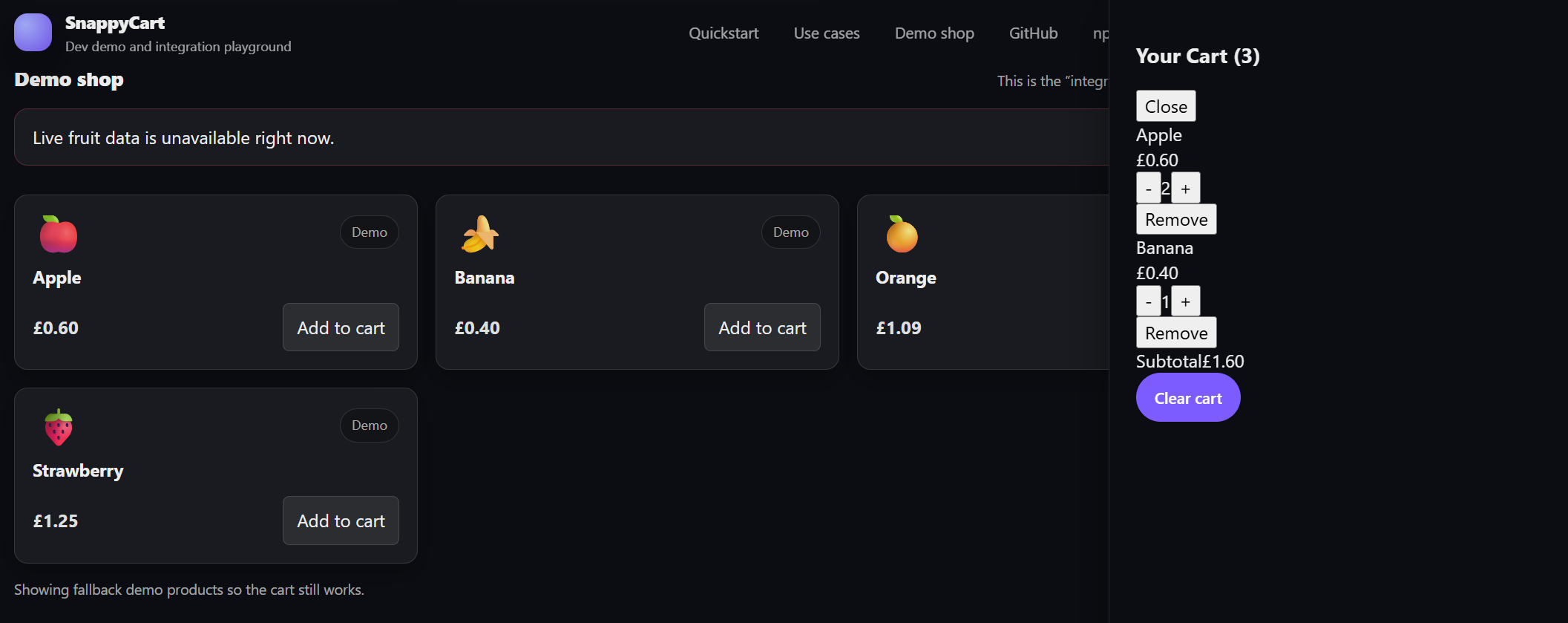Add Strawberry to cart
1568x623 pixels.
[341, 521]
